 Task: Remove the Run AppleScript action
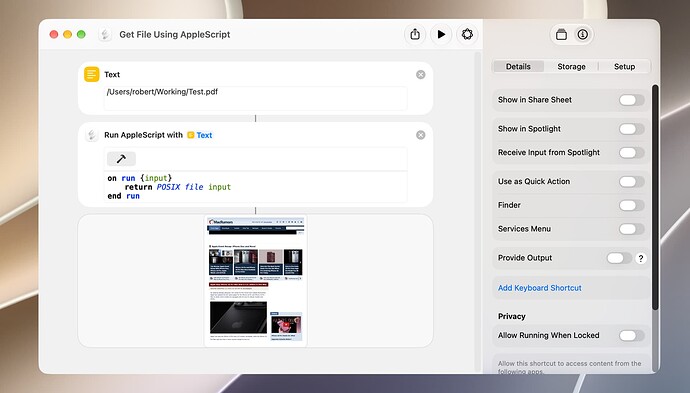[421, 135]
